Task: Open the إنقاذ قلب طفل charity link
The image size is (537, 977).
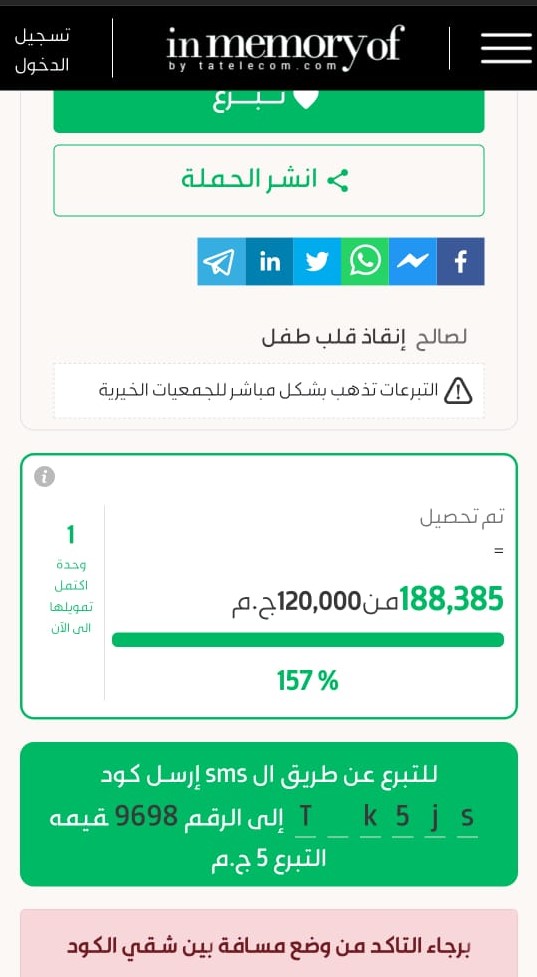Action: coord(333,338)
